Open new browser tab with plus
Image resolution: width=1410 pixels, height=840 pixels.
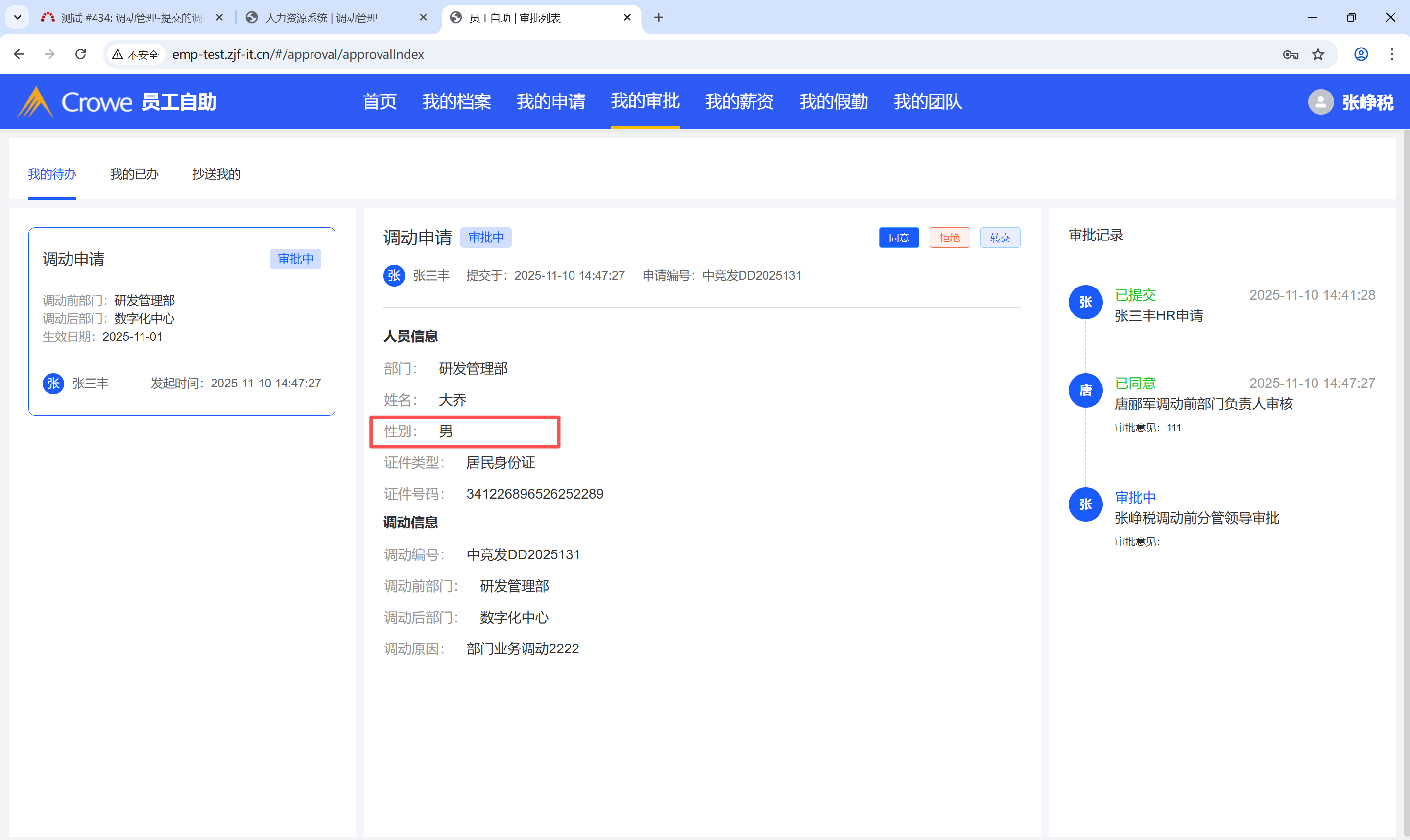[658, 18]
